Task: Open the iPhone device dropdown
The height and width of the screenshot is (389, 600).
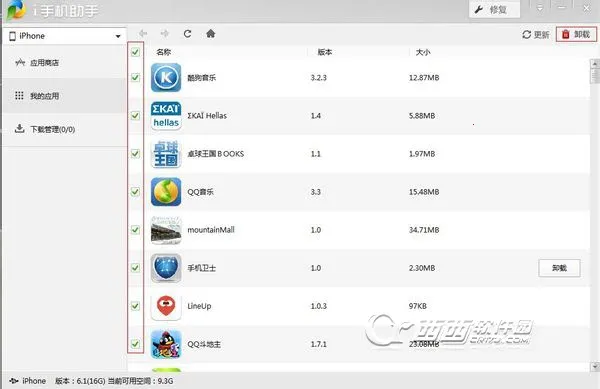Action: (x=64, y=36)
